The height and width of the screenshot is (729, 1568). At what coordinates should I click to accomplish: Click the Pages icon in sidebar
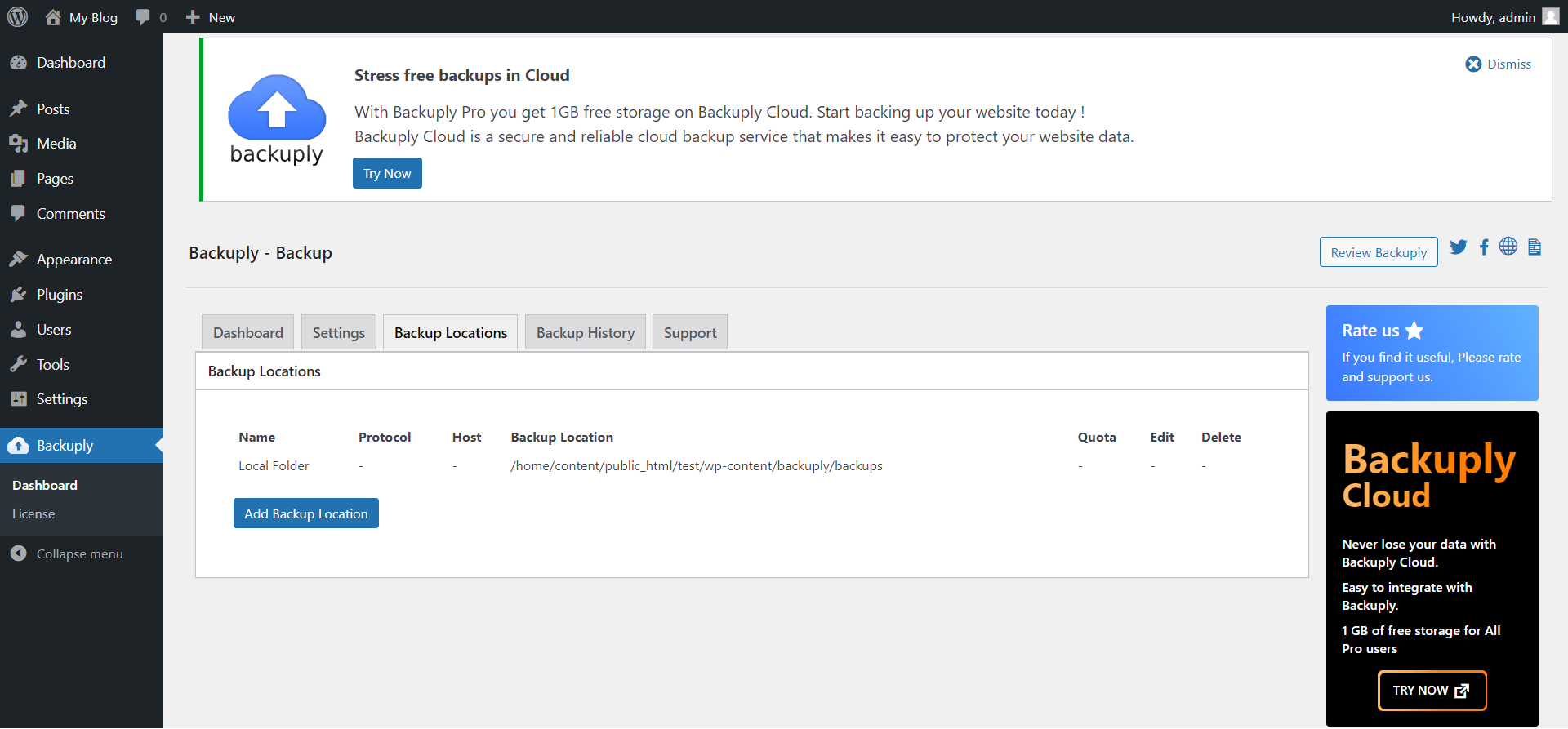pyautogui.click(x=18, y=179)
